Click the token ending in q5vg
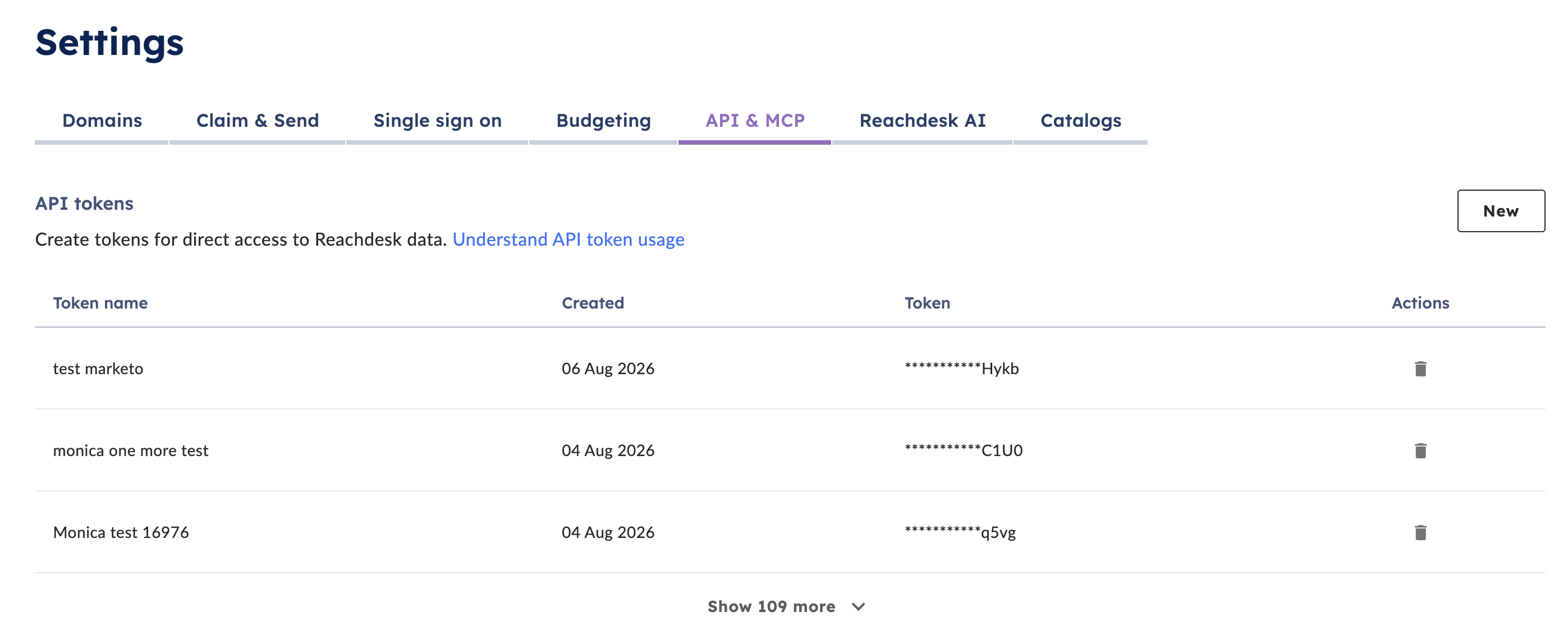1568x644 pixels. tap(960, 532)
